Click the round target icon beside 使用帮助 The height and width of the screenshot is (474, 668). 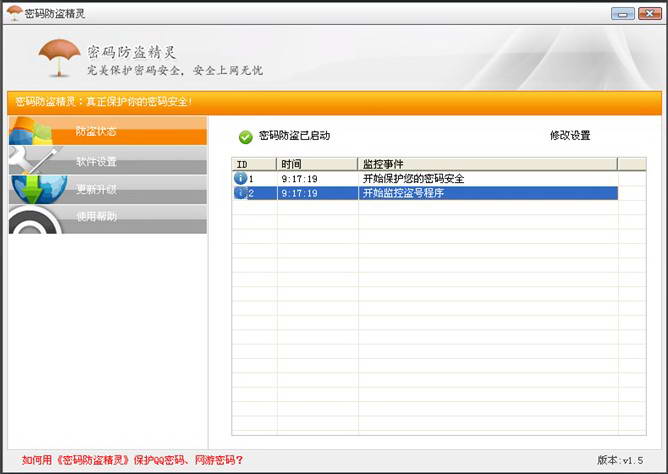point(34,218)
